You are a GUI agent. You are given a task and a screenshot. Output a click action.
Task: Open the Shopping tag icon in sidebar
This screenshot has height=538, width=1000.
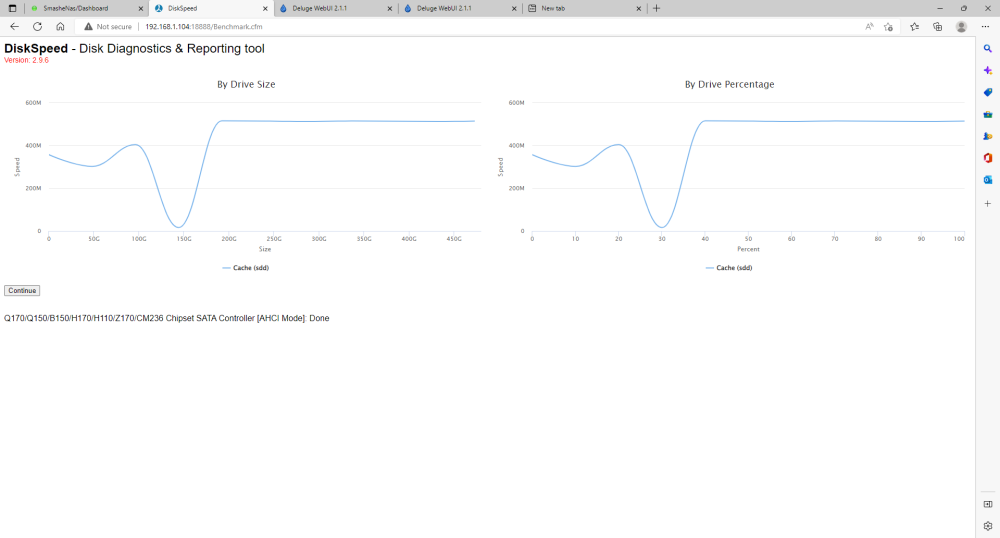click(x=988, y=92)
